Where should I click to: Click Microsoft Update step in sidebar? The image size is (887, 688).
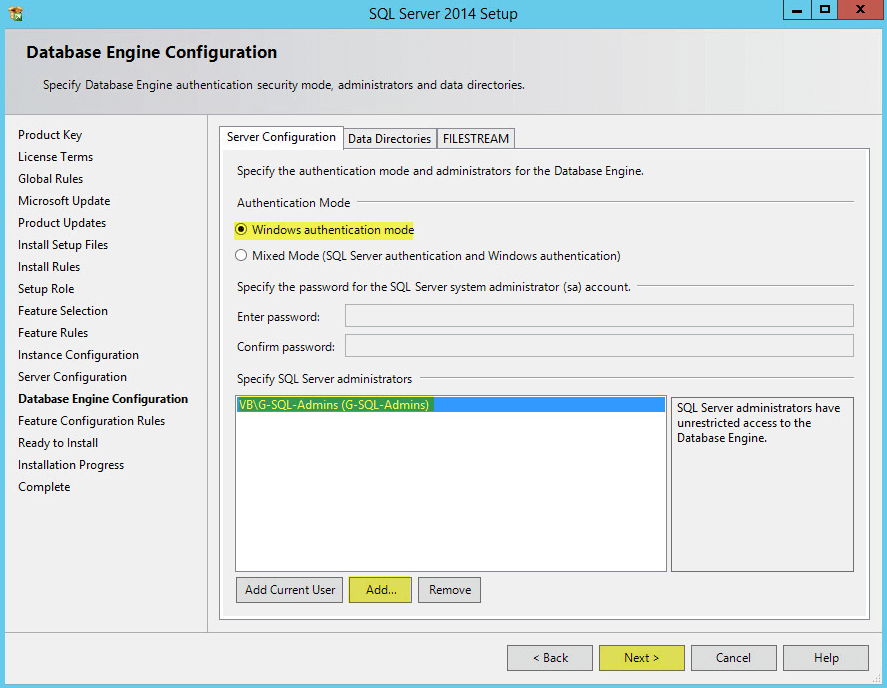64,201
